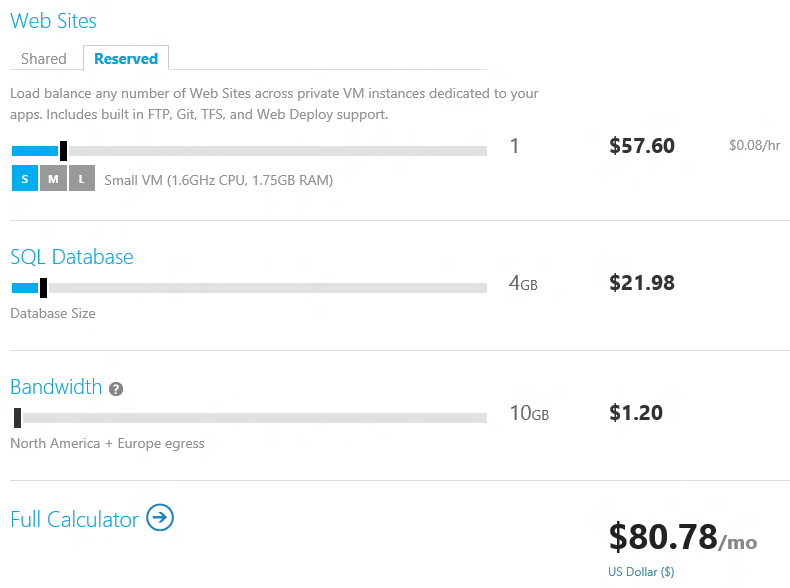Click the Web Sites heading link

(53, 21)
